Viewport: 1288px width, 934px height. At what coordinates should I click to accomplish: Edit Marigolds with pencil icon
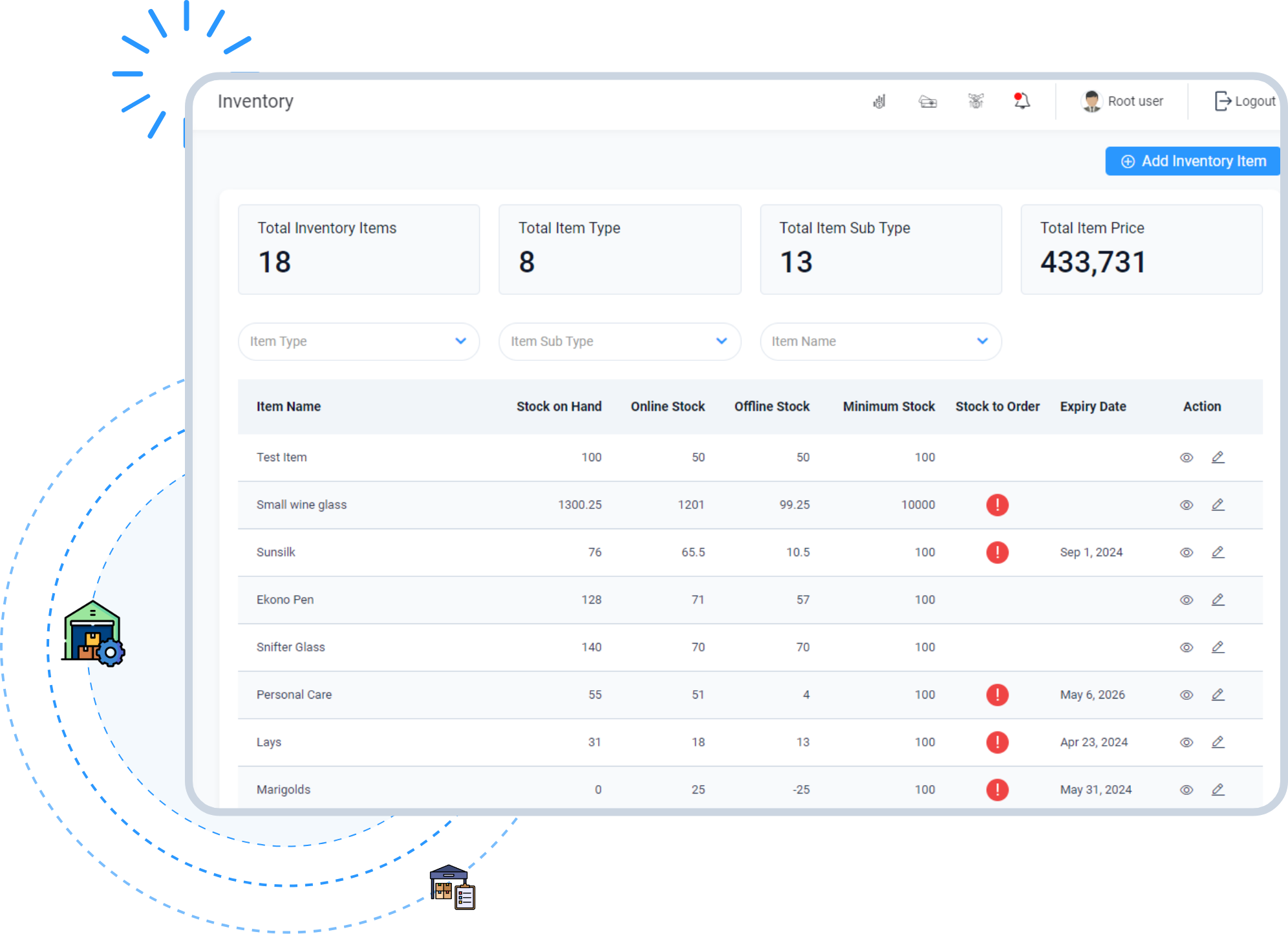[x=1218, y=790]
